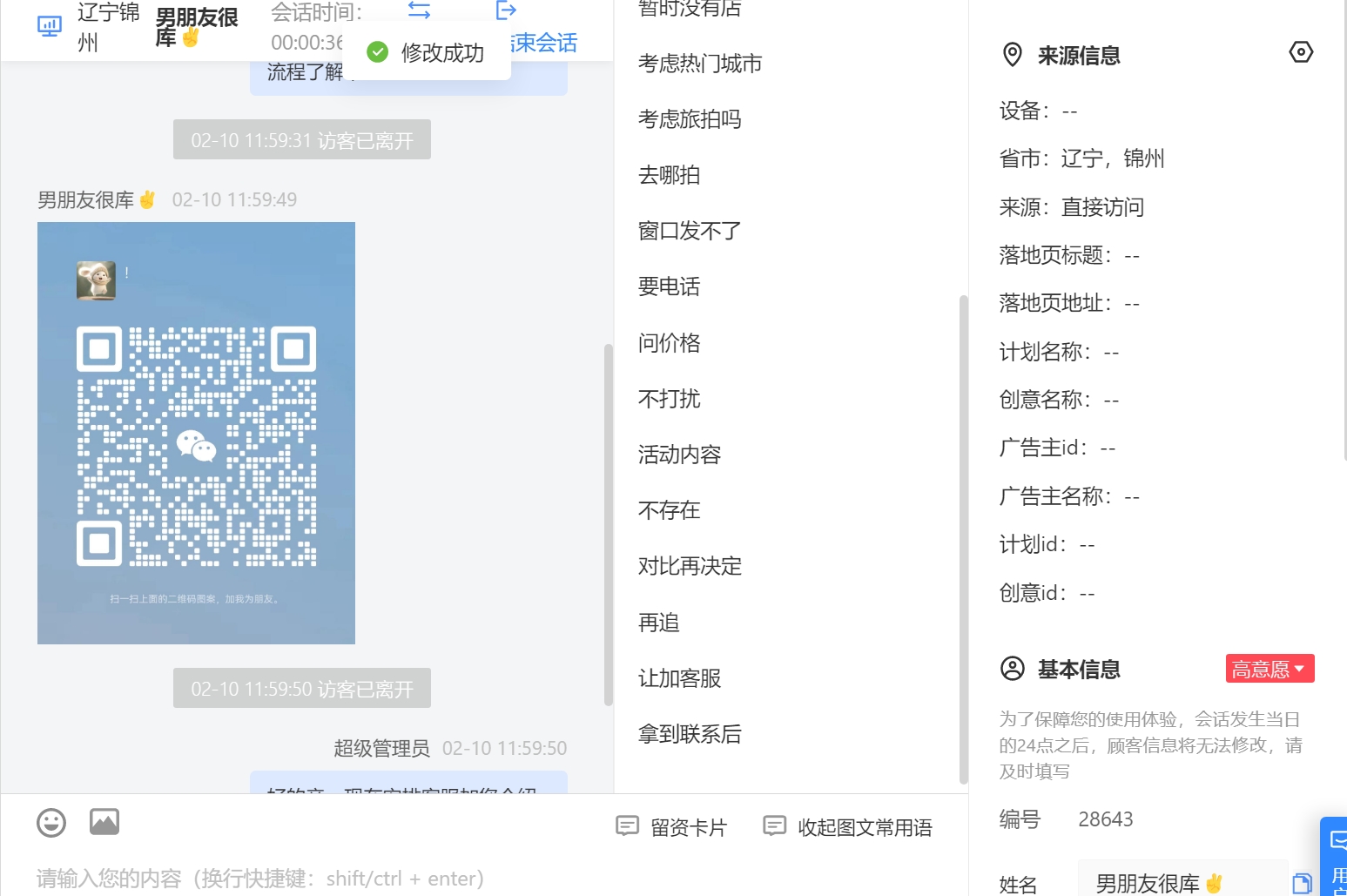Click the 创意id row
The width and height of the screenshot is (1347, 896).
[x=1047, y=593]
